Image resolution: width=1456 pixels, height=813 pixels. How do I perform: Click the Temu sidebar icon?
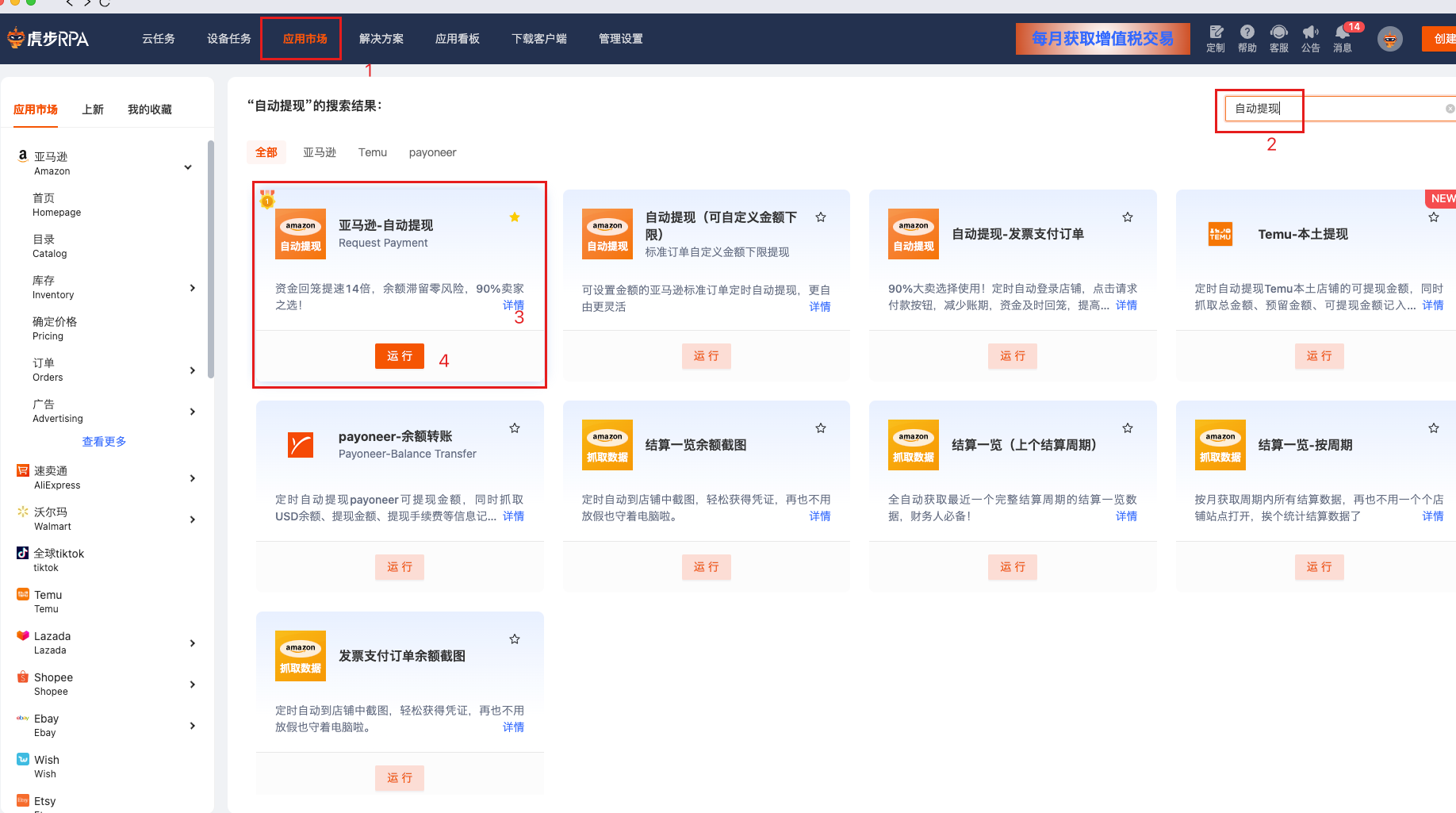(23, 594)
